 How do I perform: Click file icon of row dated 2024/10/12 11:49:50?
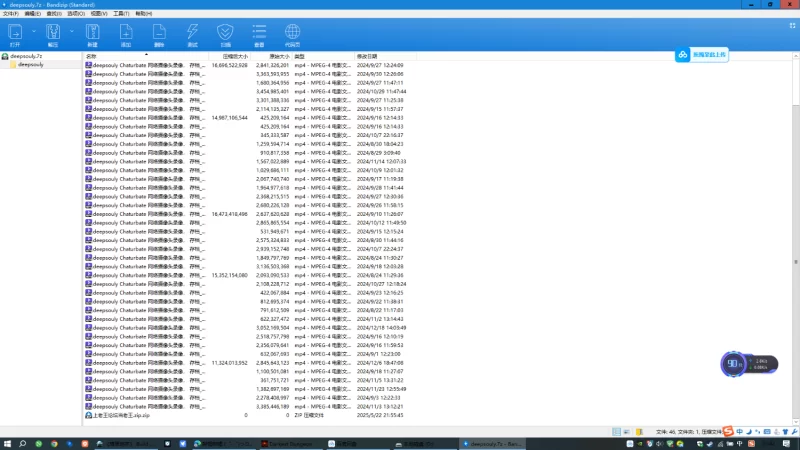click(x=89, y=222)
